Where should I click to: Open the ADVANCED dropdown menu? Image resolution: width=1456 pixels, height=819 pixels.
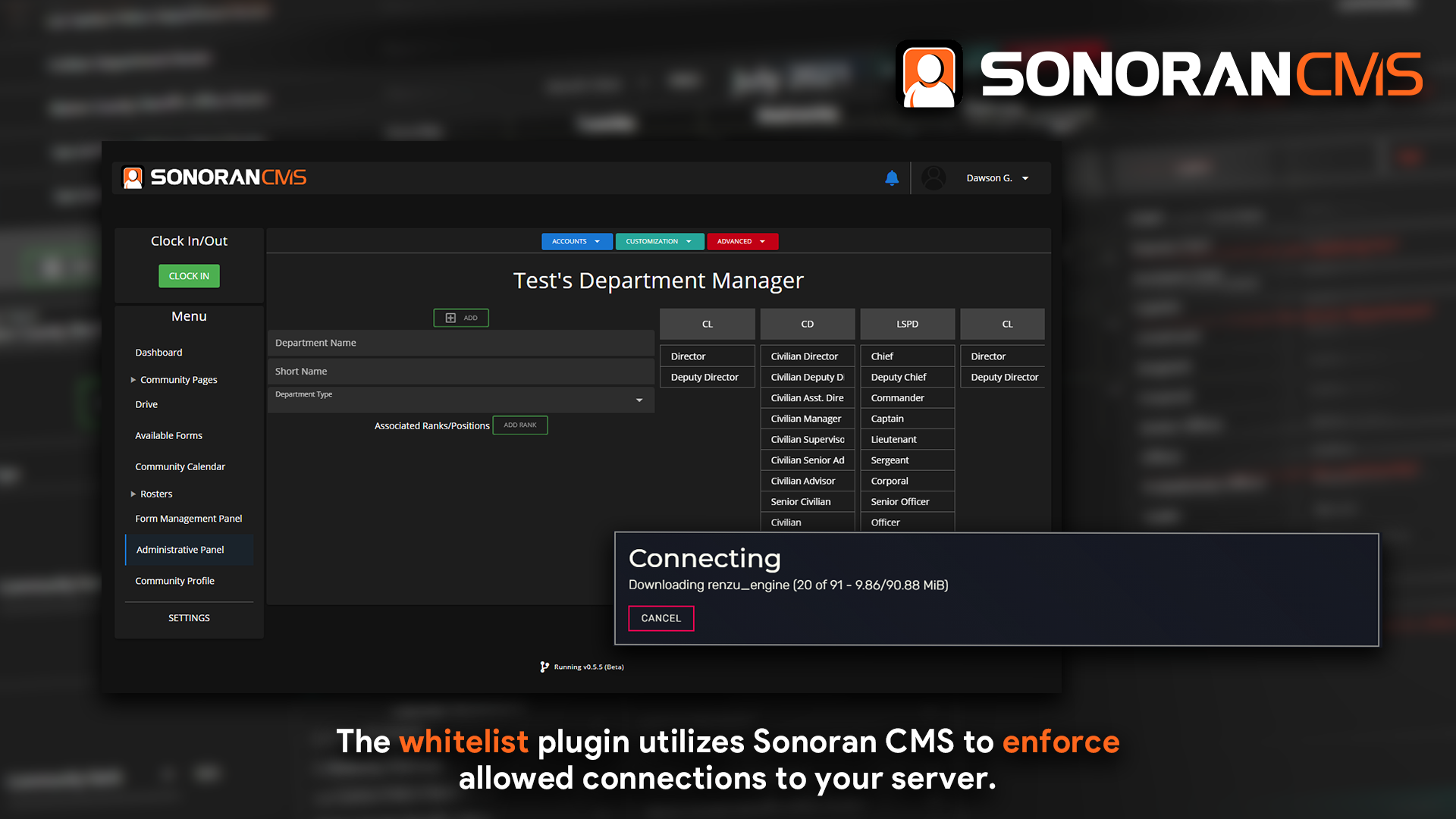742,241
